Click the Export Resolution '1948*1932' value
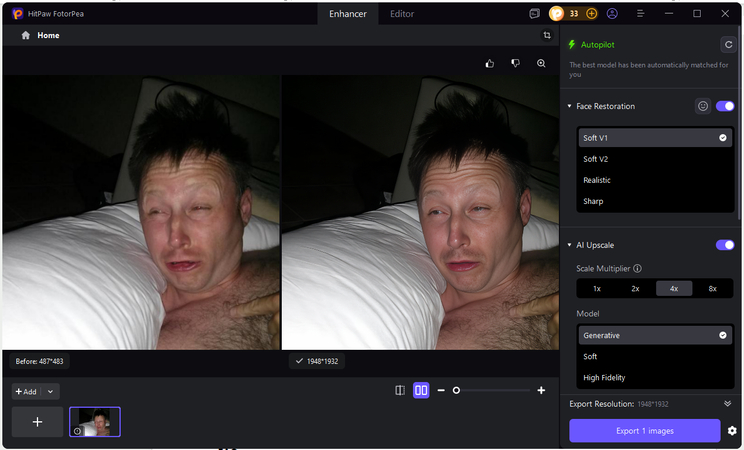744x450 pixels. (x=652, y=404)
